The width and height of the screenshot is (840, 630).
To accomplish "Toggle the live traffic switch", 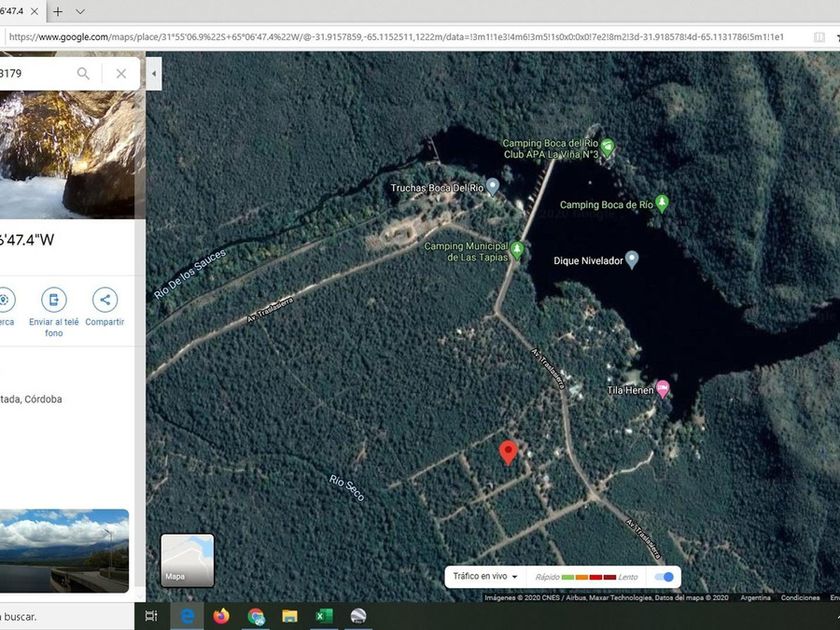I will [663, 577].
